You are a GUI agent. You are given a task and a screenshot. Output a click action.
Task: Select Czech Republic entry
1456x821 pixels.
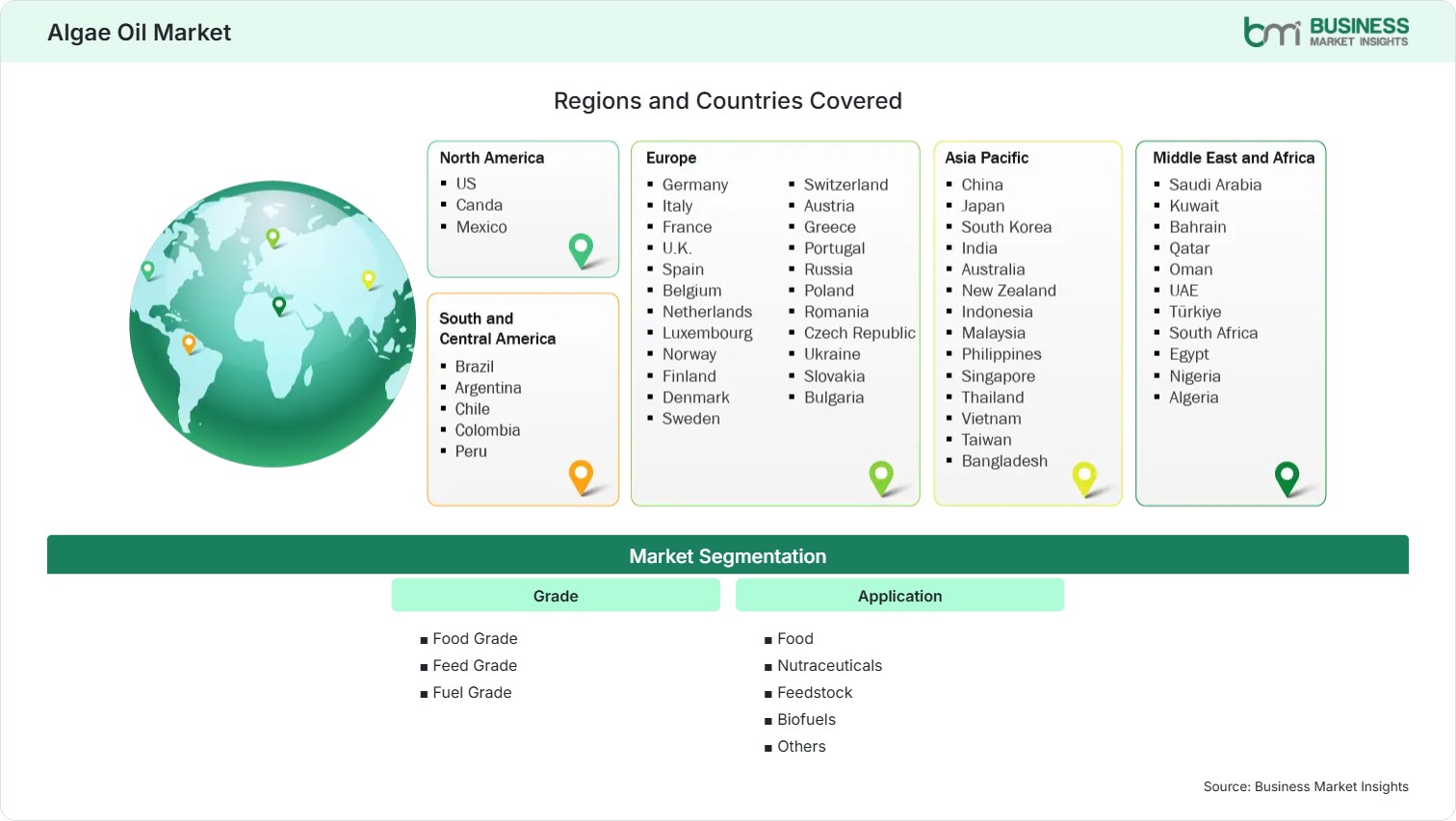pos(860,333)
